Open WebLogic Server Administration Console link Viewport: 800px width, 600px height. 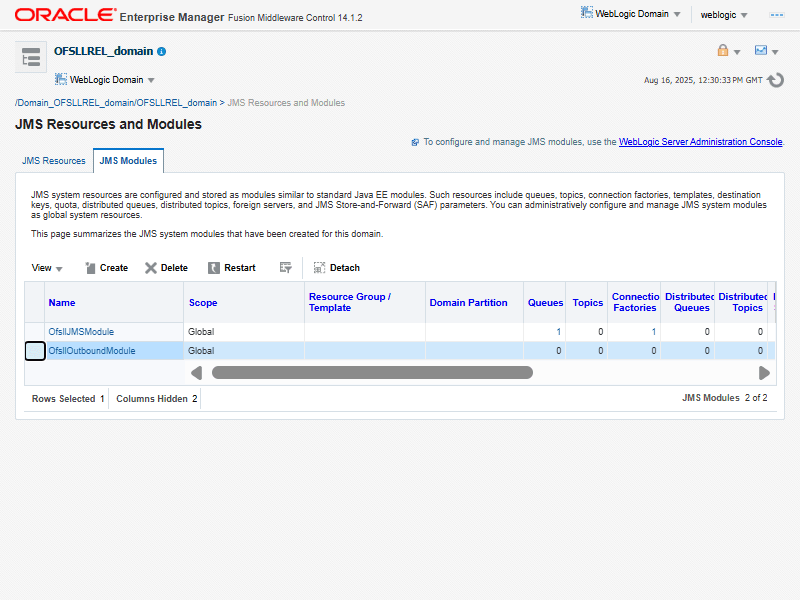point(701,142)
